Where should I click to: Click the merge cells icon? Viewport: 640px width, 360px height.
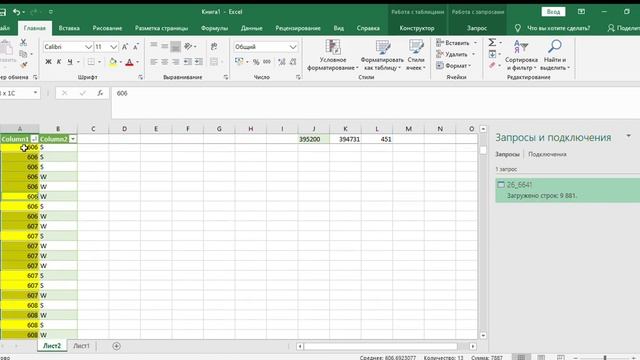pos(213,62)
